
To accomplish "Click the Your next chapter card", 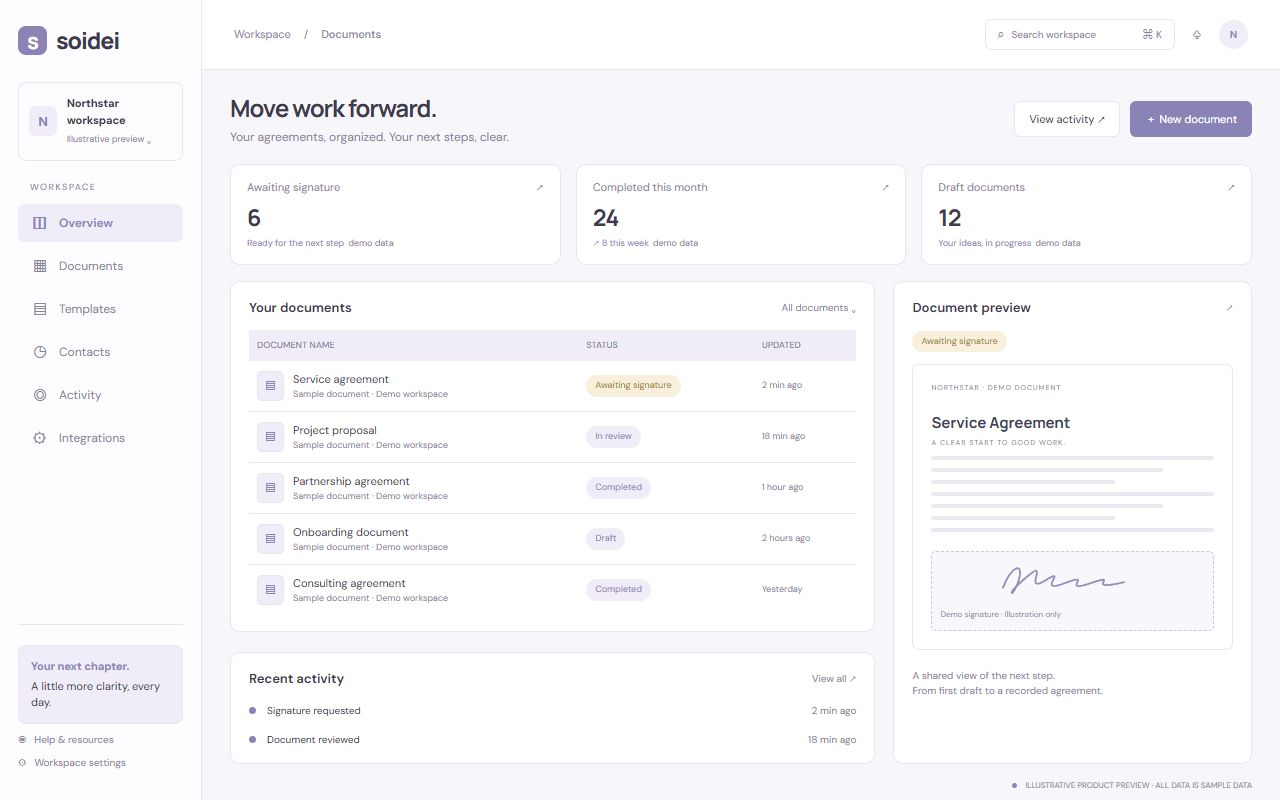I will [x=100, y=684].
